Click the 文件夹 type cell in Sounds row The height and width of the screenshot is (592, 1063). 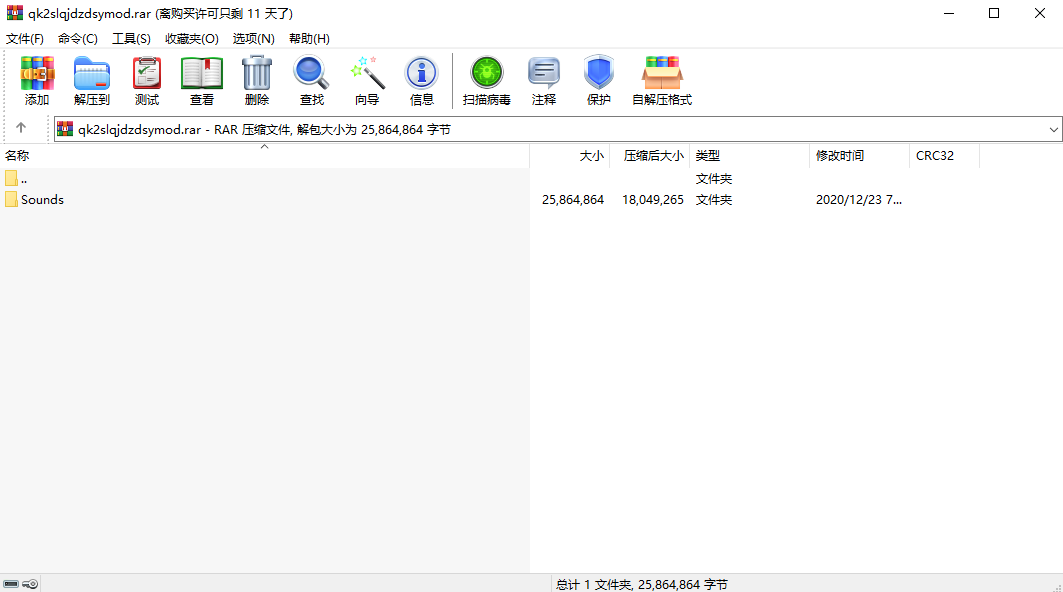(714, 200)
